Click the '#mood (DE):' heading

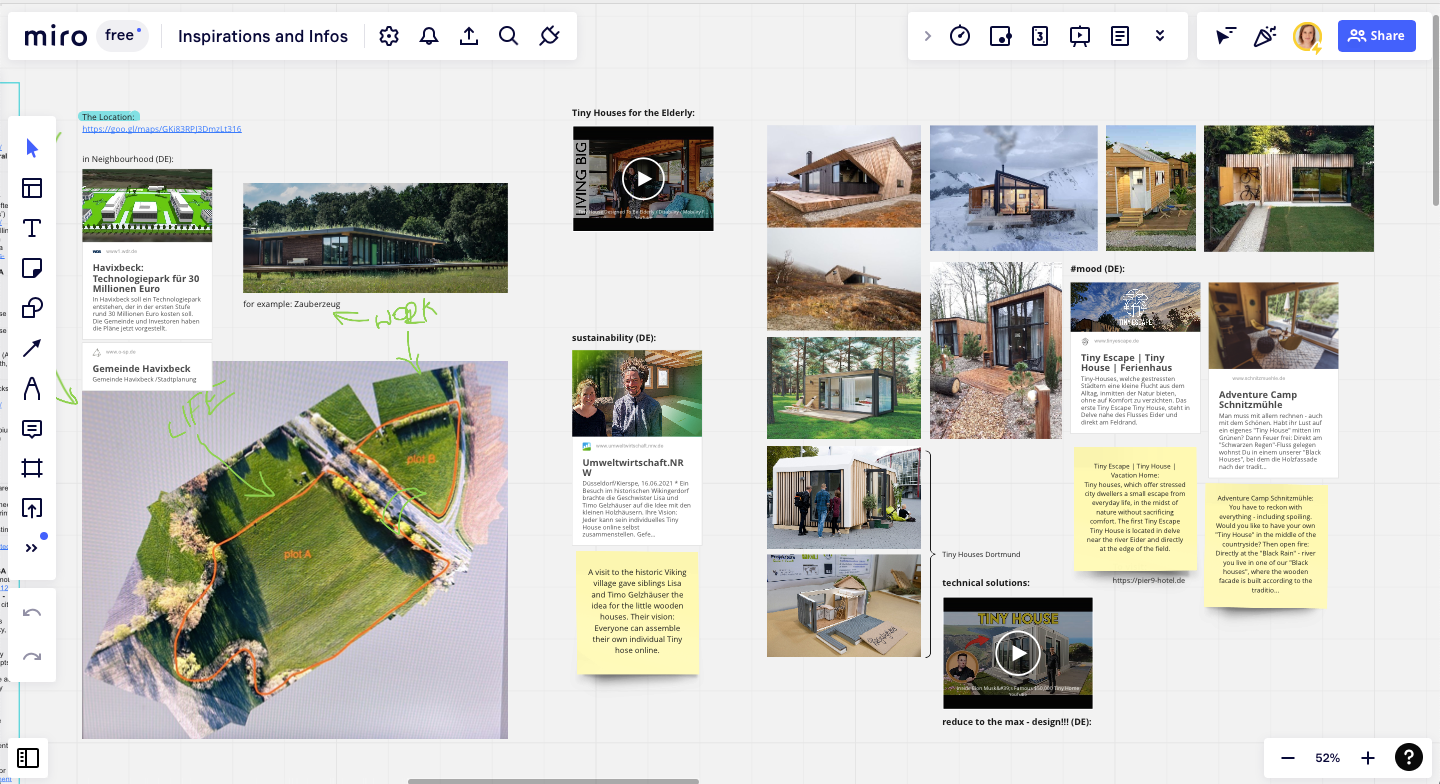(1098, 269)
